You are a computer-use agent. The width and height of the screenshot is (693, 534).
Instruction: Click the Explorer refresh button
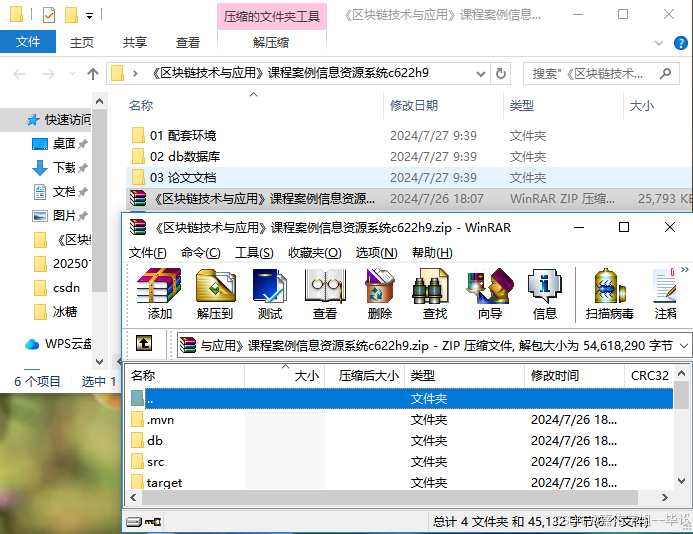point(501,73)
